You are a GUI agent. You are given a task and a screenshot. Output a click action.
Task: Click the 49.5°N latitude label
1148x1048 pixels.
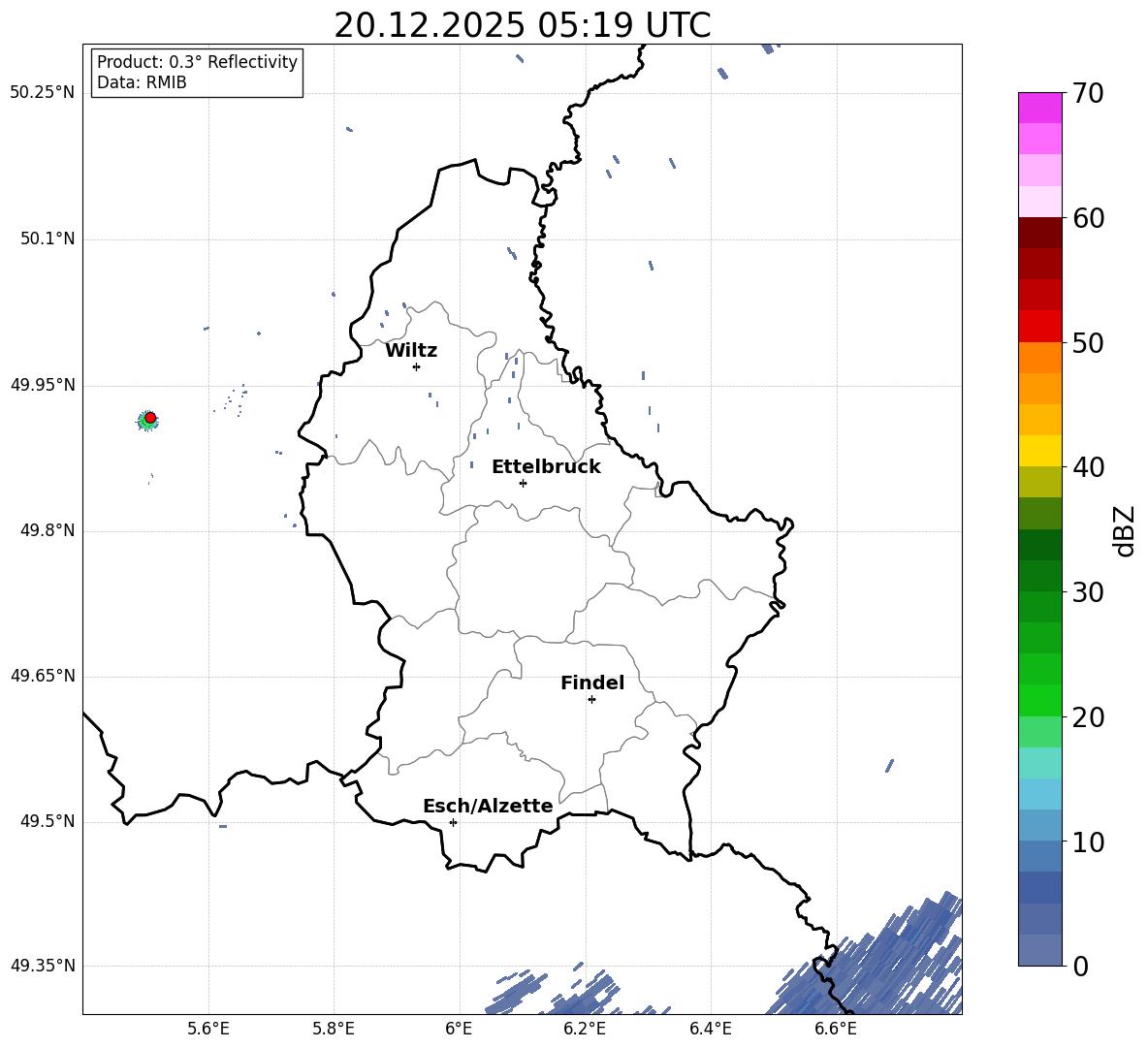pyautogui.click(x=48, y=821)
